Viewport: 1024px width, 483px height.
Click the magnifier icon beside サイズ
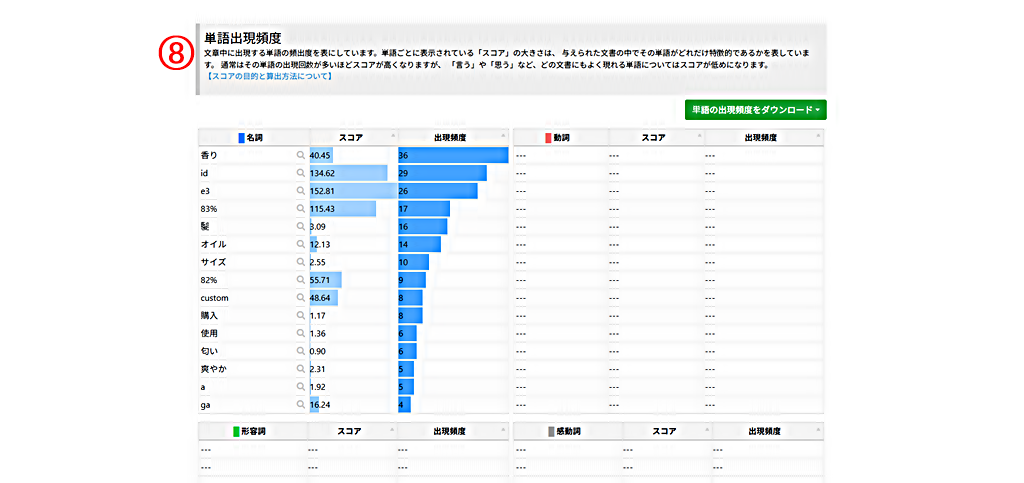point(300,262)
